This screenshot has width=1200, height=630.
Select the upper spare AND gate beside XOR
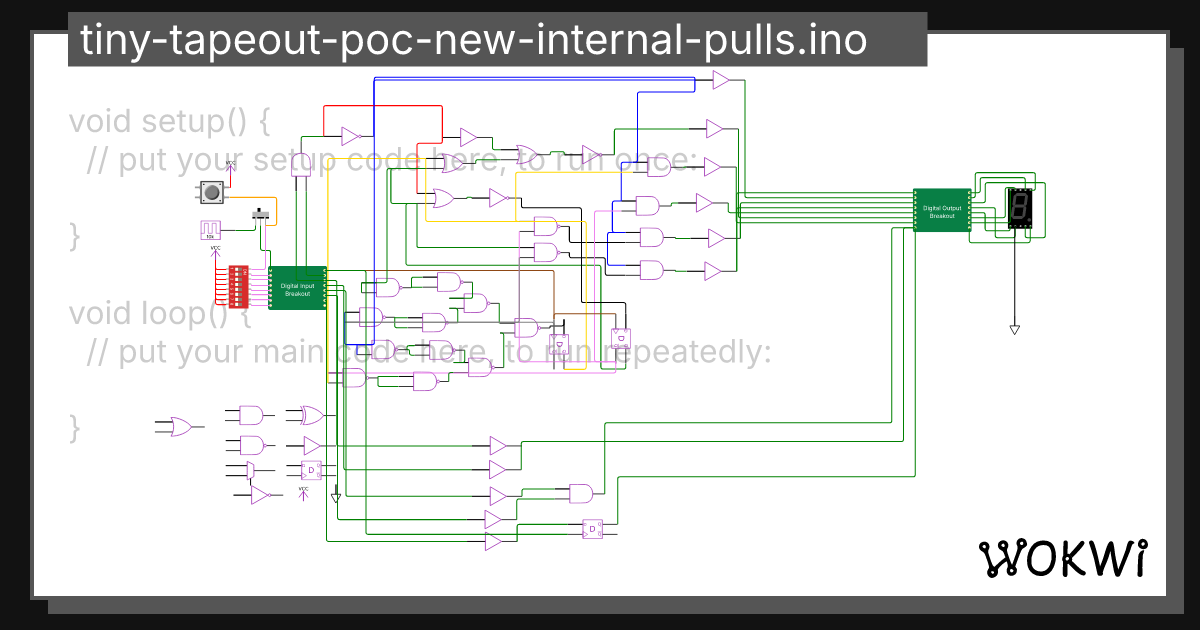(250, 414)
